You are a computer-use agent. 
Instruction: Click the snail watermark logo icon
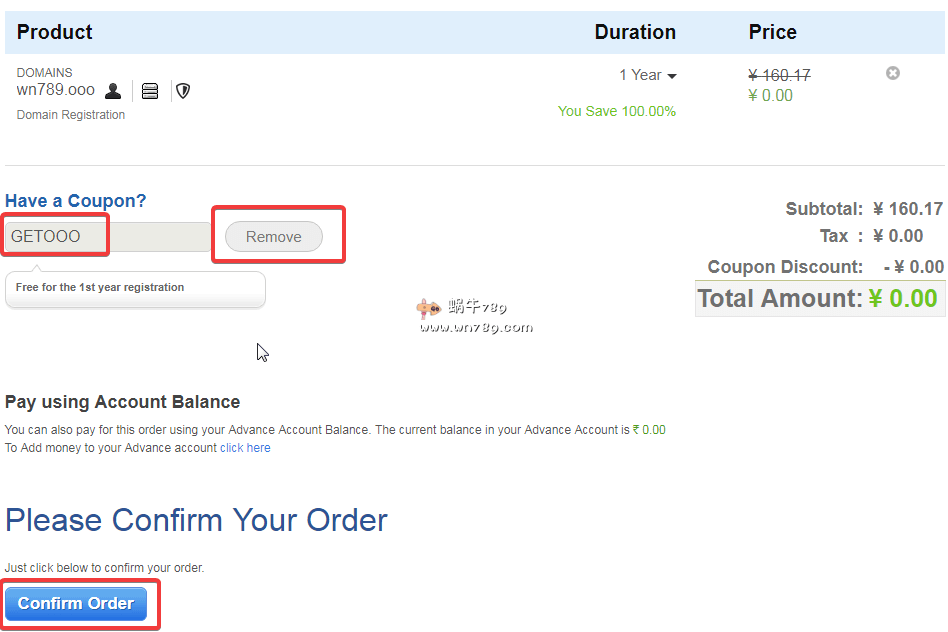pyautogui.click(x=429, y=309)
